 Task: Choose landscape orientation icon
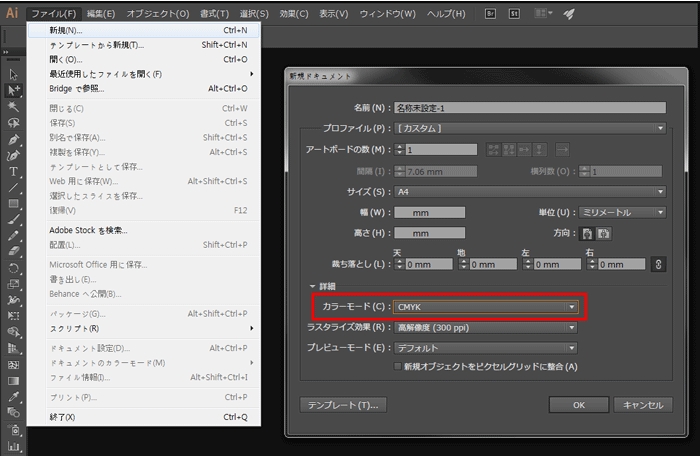click(604, 234)
